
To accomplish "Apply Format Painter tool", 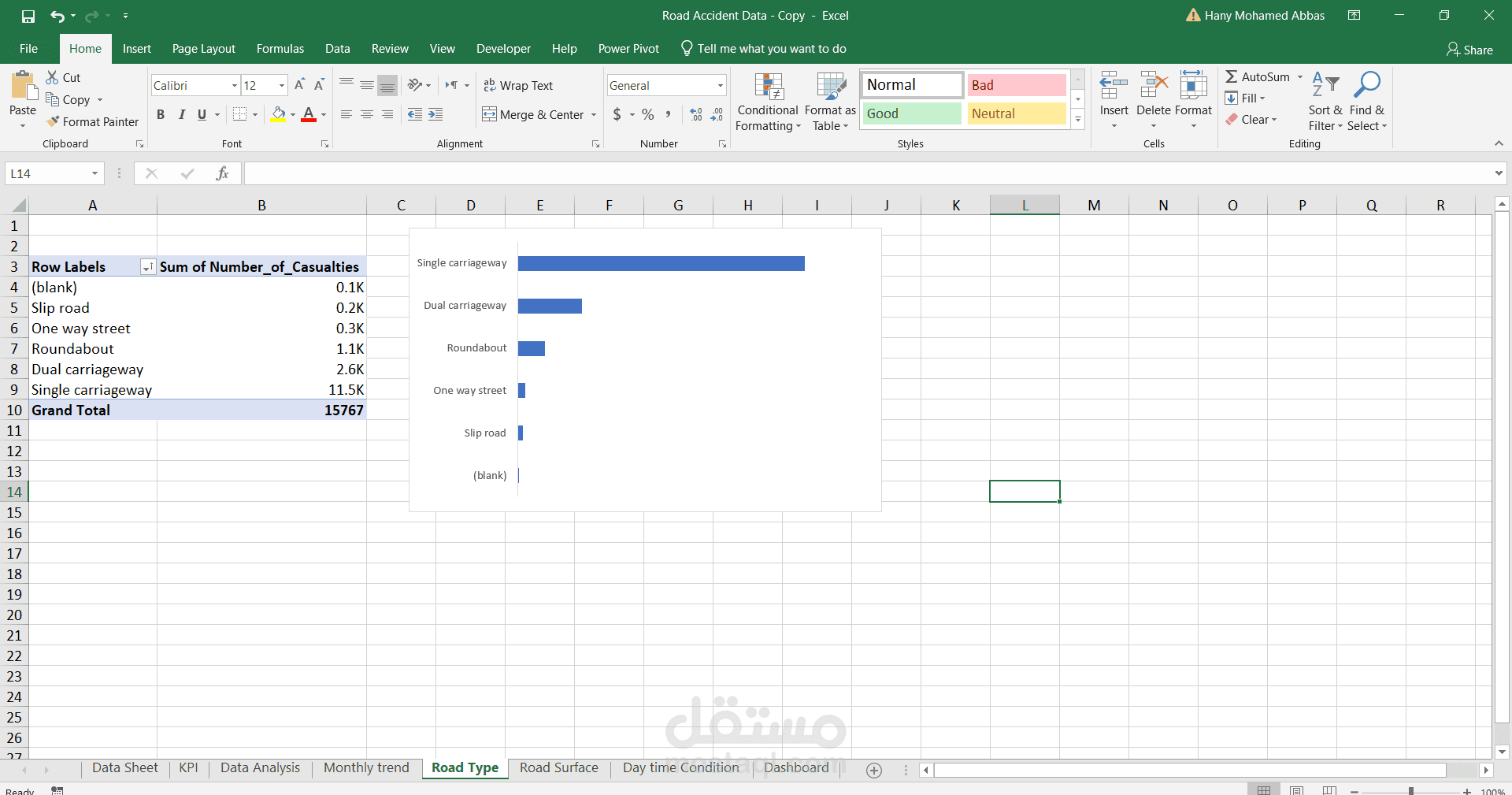I will 92,121.
